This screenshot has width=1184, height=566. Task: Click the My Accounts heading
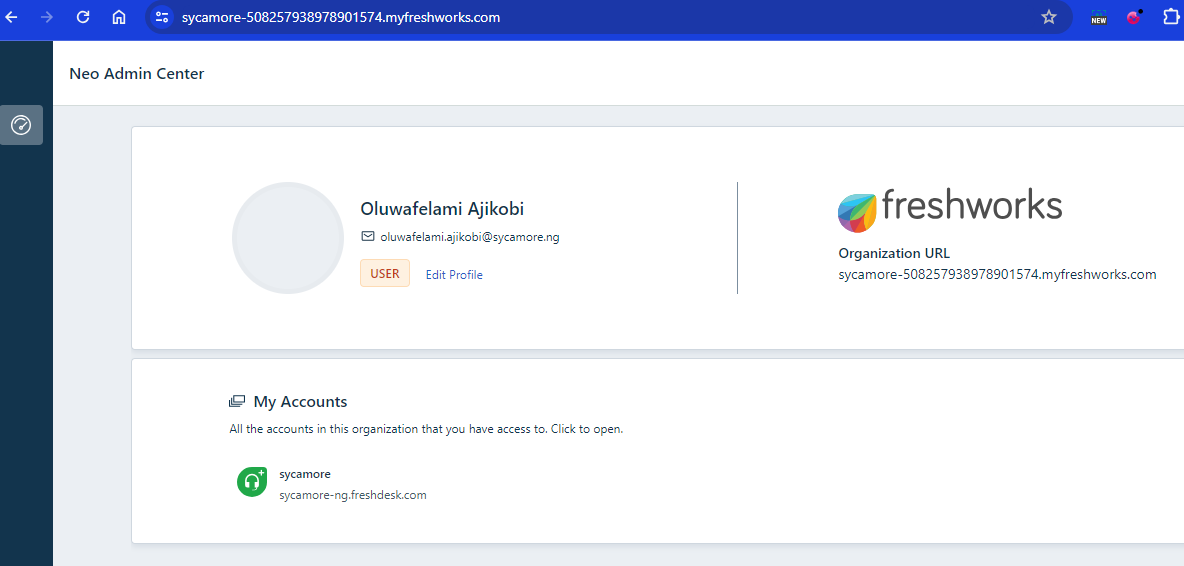pos(301,401)
